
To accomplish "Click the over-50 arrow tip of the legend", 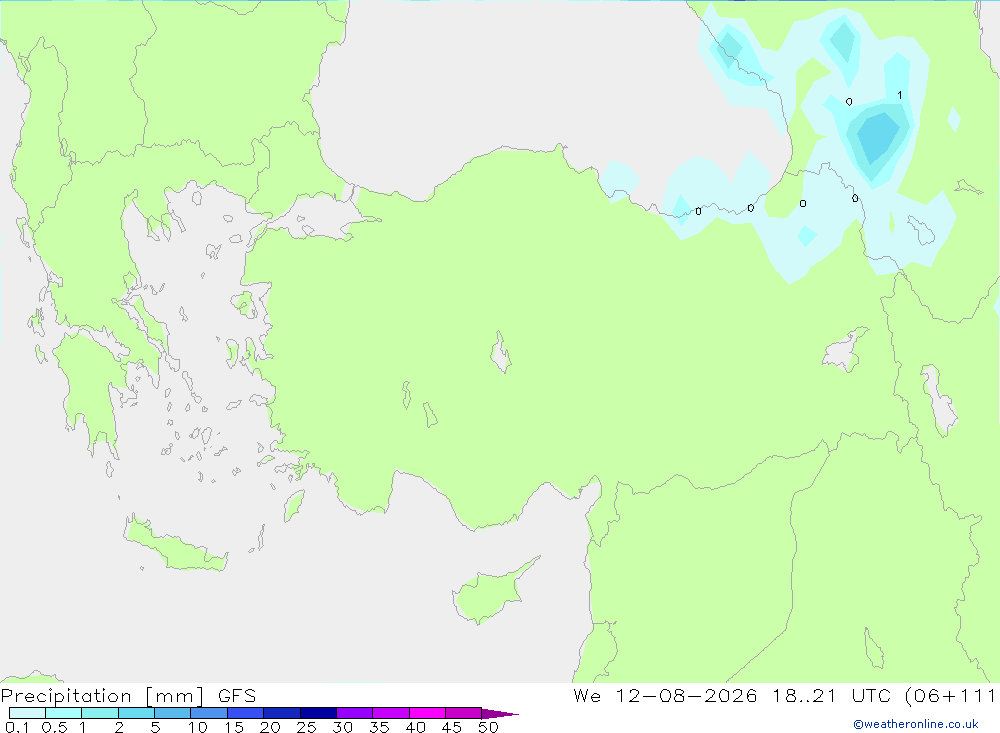I will [501, 714].
